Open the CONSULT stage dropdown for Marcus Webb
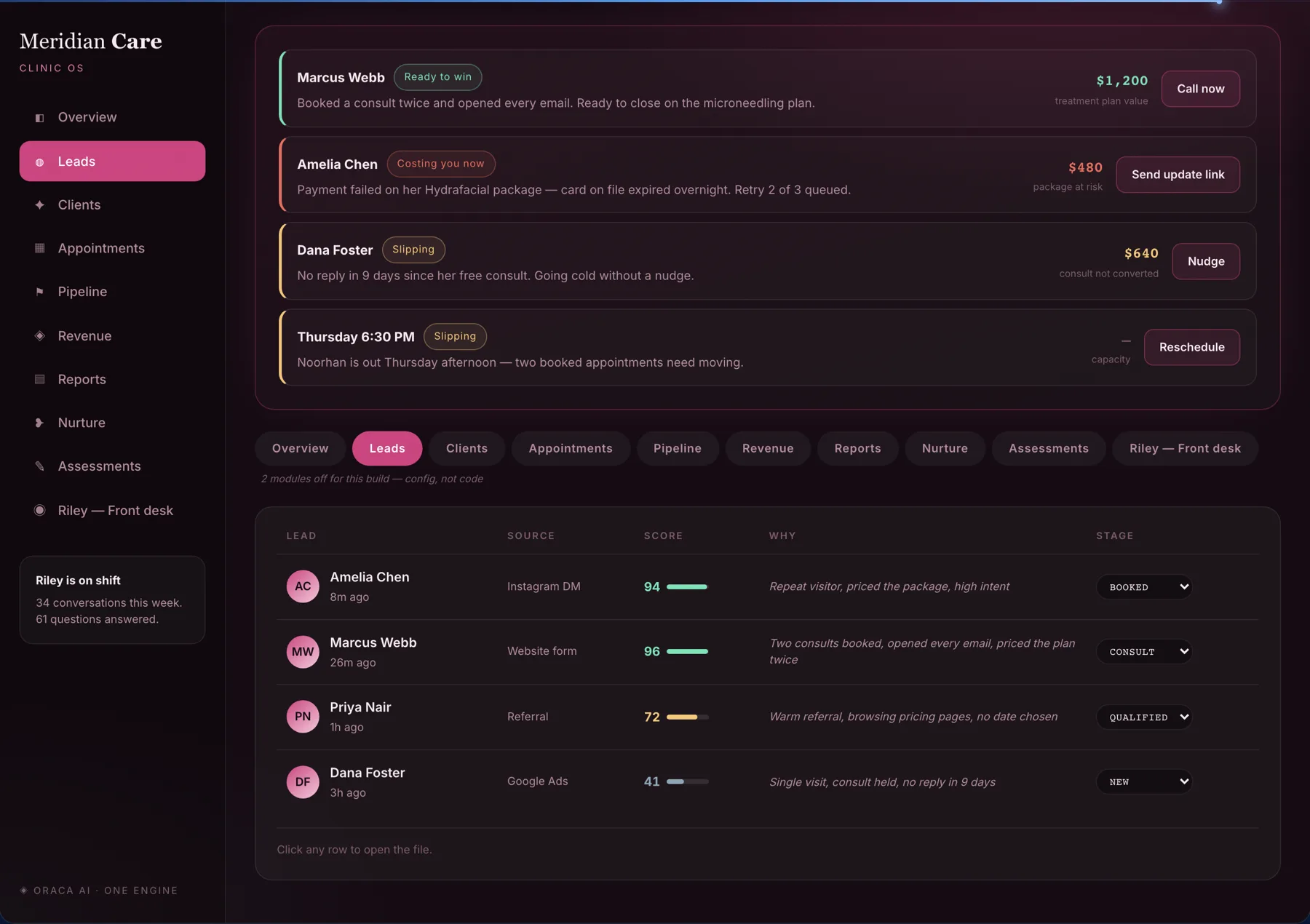 [x=1144, y=652]
